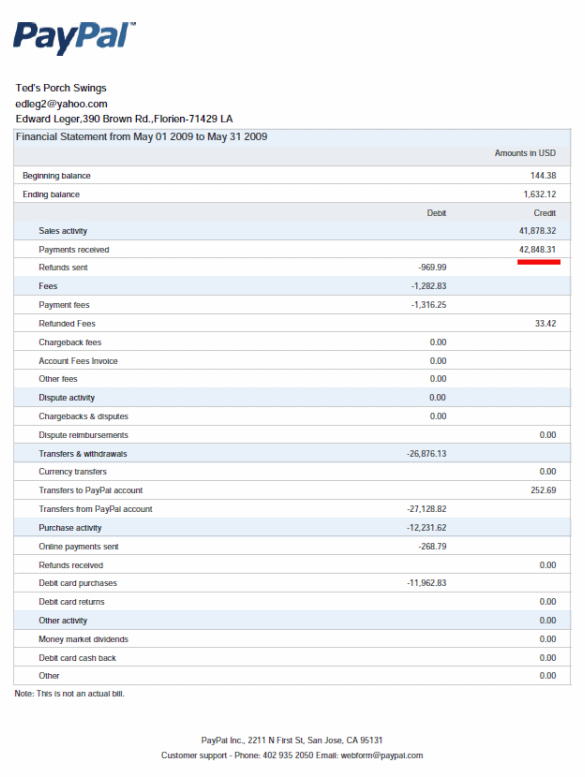Image resolution: width=585 pixels, height=777 pixels.
Task: Click the 'Note: This is not an actual bill' text
Action: (69, 694)
